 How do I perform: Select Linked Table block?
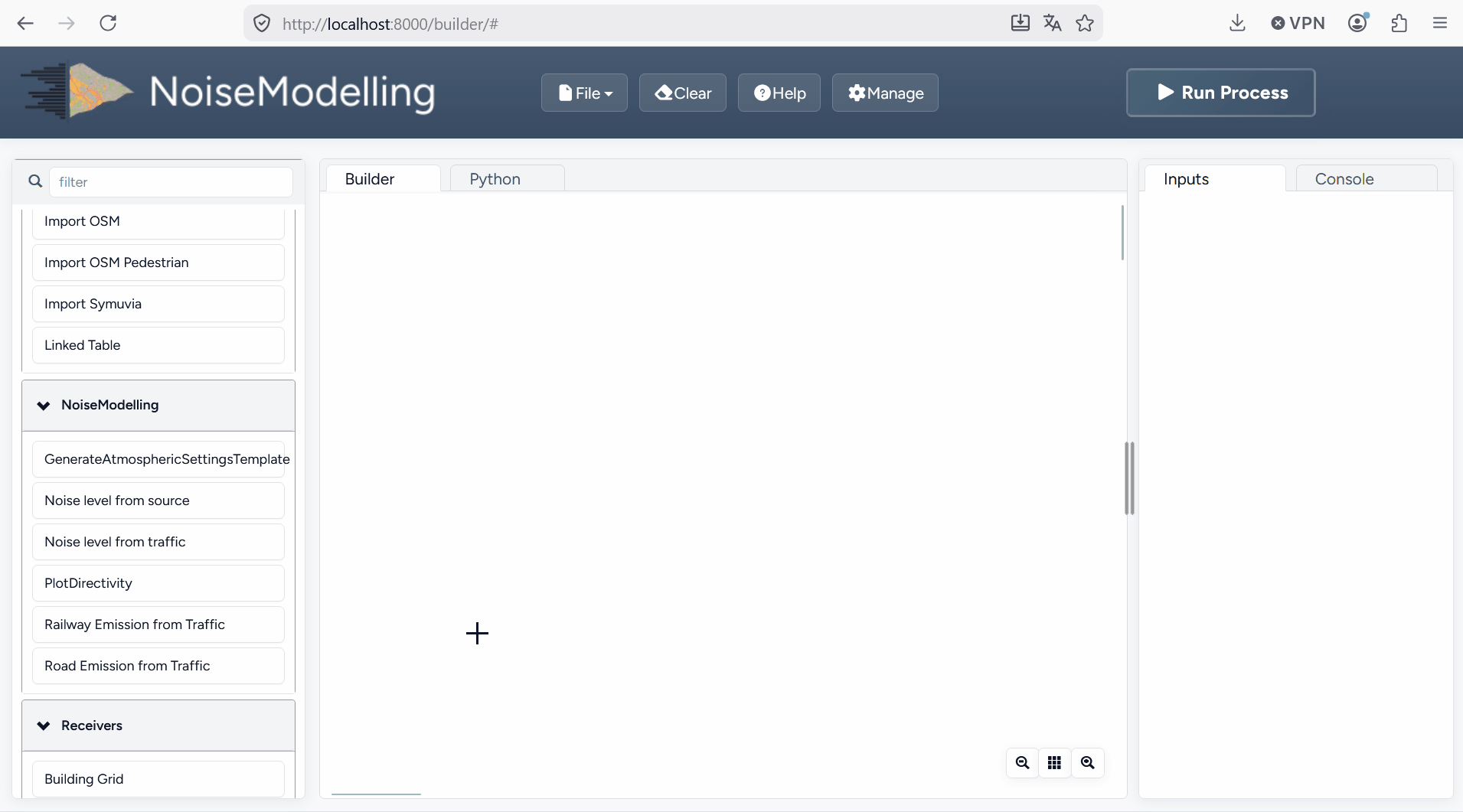click(x=158, y=345)
